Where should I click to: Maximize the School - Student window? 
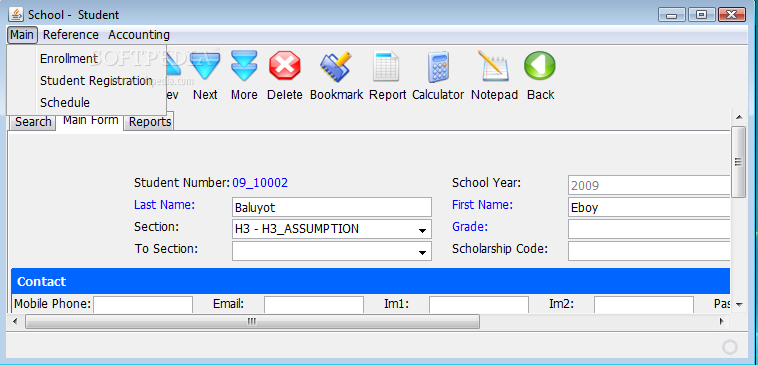[701, 15]
